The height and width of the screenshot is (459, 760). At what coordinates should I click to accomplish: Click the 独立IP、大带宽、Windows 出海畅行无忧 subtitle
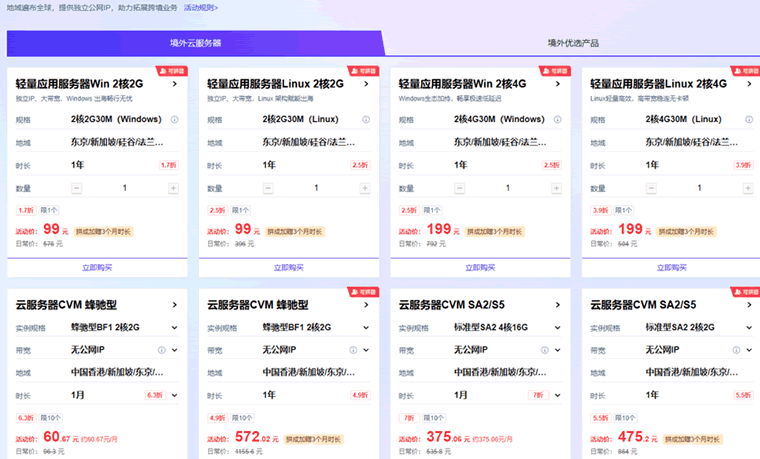(74, 98)
